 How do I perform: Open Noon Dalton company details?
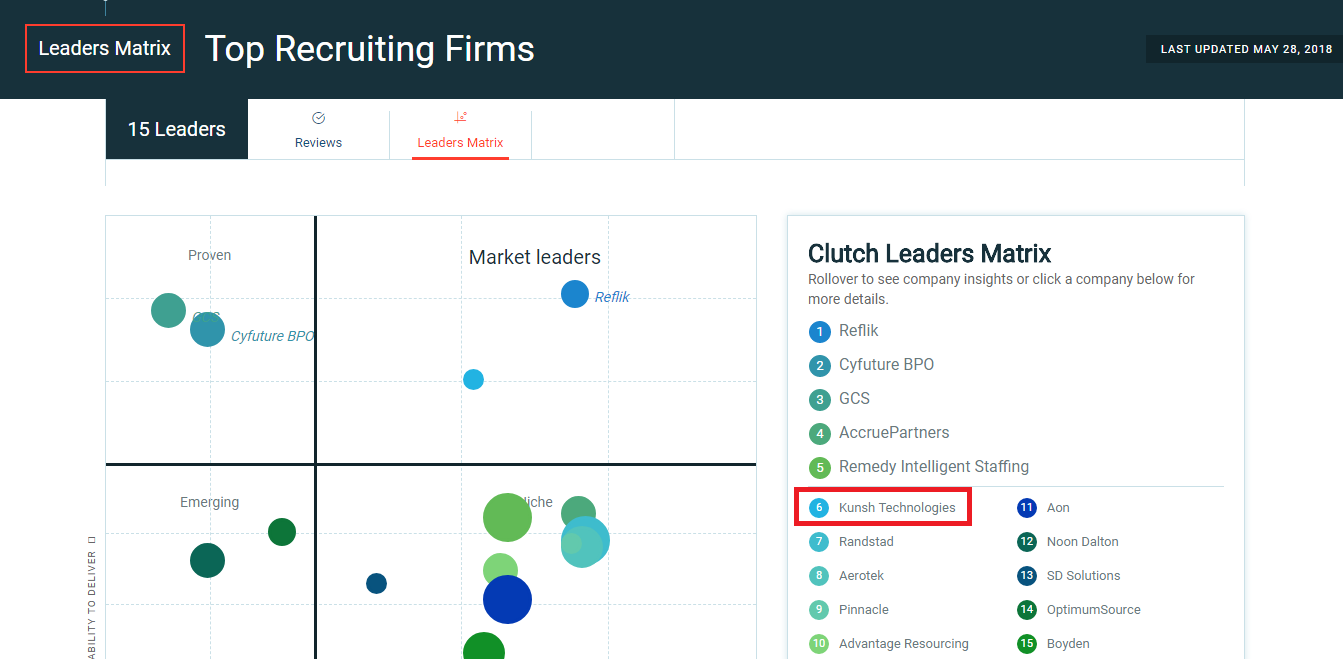tap(1083, 542)
